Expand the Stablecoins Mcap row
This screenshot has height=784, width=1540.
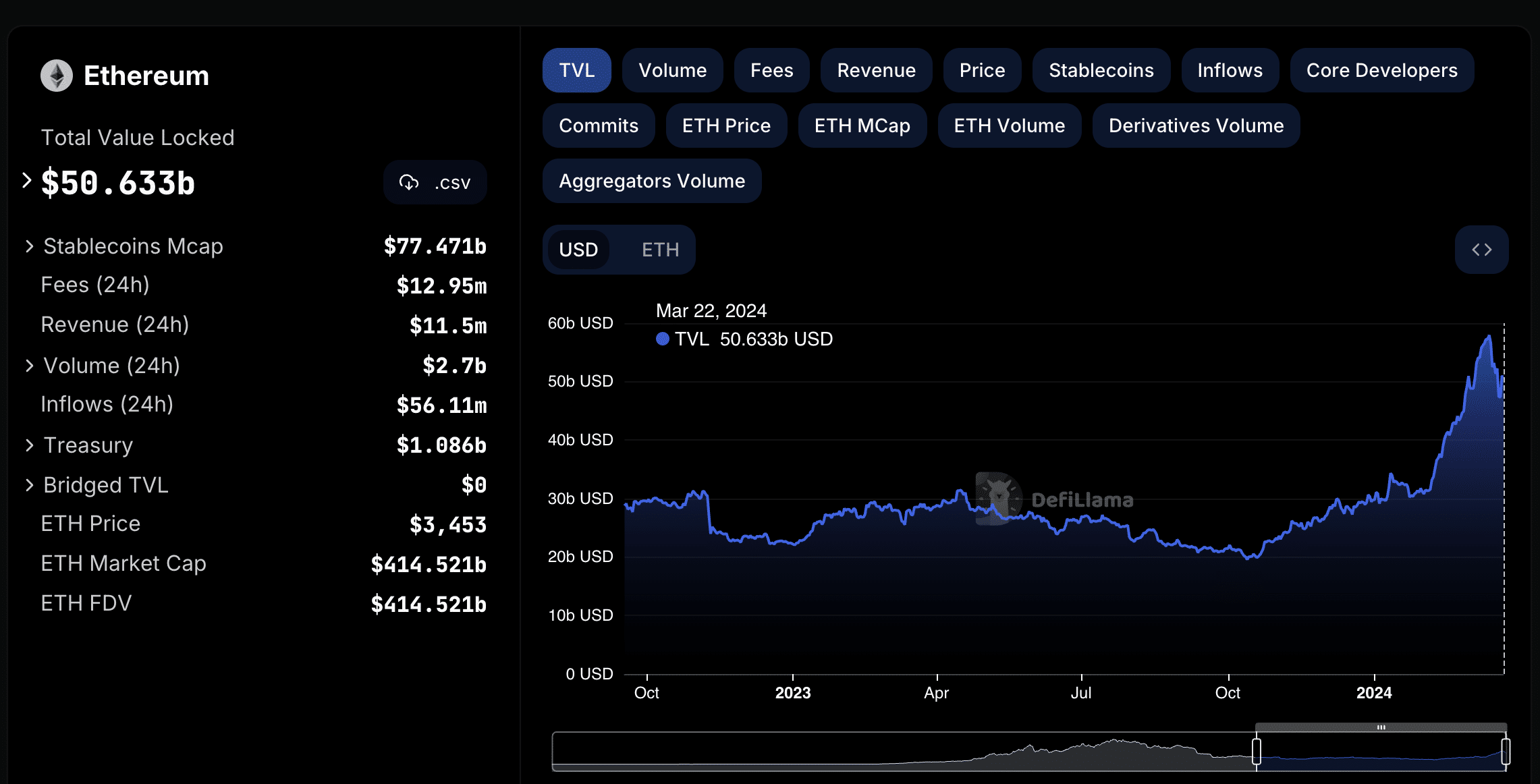[x=29, y=246]
